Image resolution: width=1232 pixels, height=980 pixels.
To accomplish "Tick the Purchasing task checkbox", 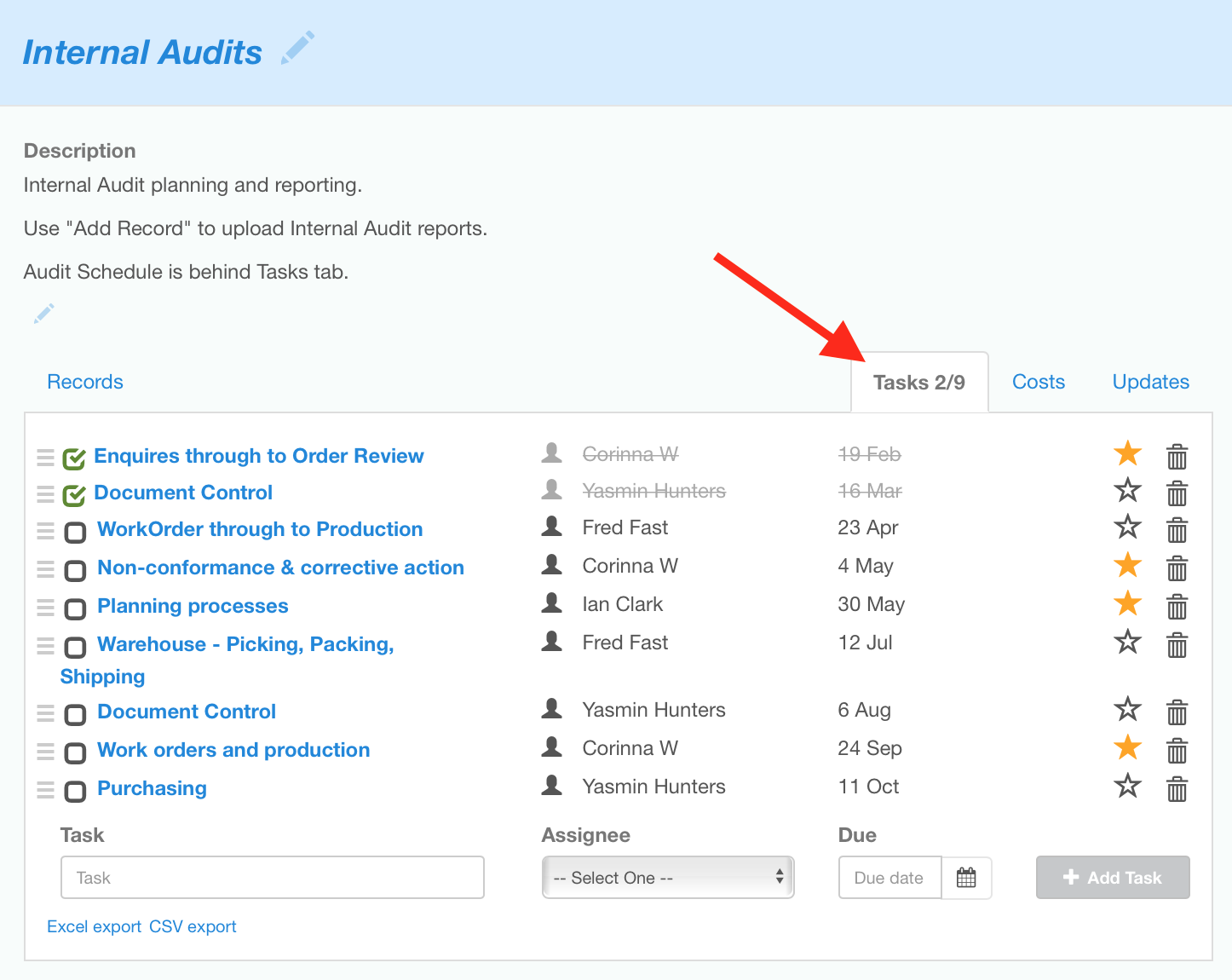I will (x=75, y=791).
